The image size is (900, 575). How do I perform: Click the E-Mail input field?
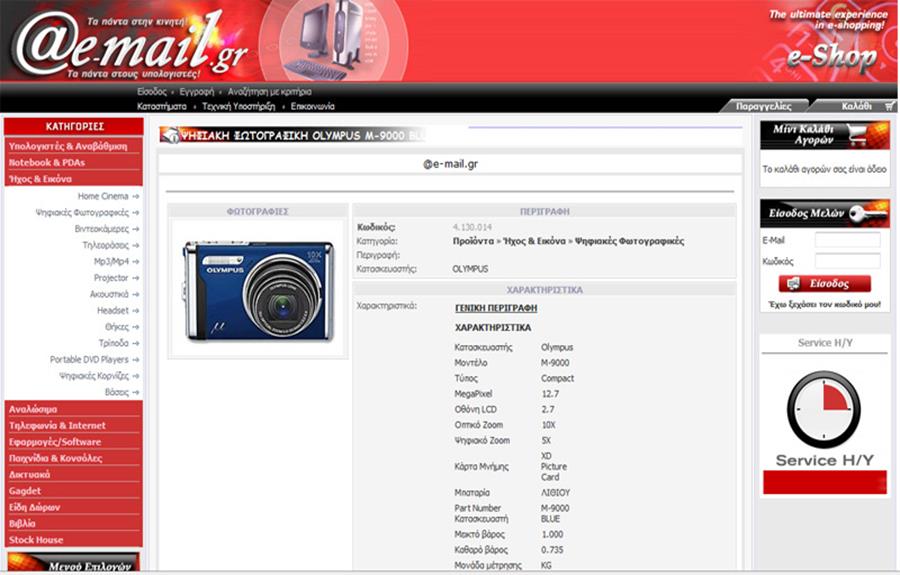click(847, 240)
